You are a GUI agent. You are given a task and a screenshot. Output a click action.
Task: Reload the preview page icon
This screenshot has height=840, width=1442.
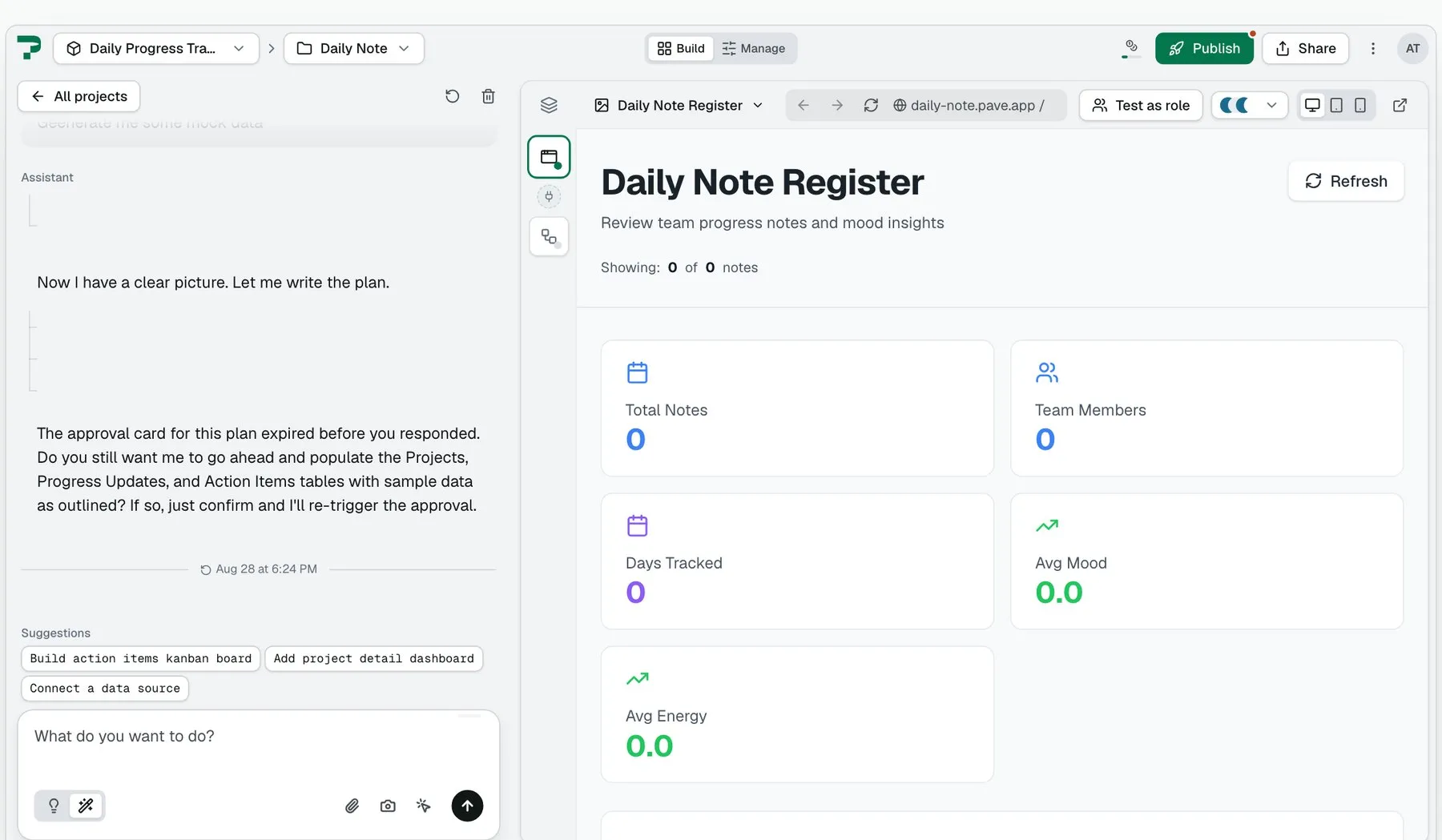coord(871,105)
